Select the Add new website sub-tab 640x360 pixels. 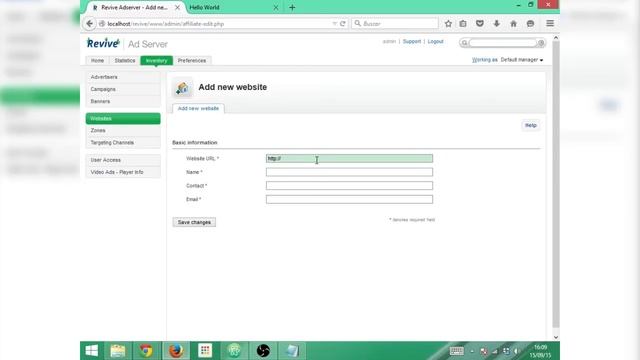tap(198, 108)
